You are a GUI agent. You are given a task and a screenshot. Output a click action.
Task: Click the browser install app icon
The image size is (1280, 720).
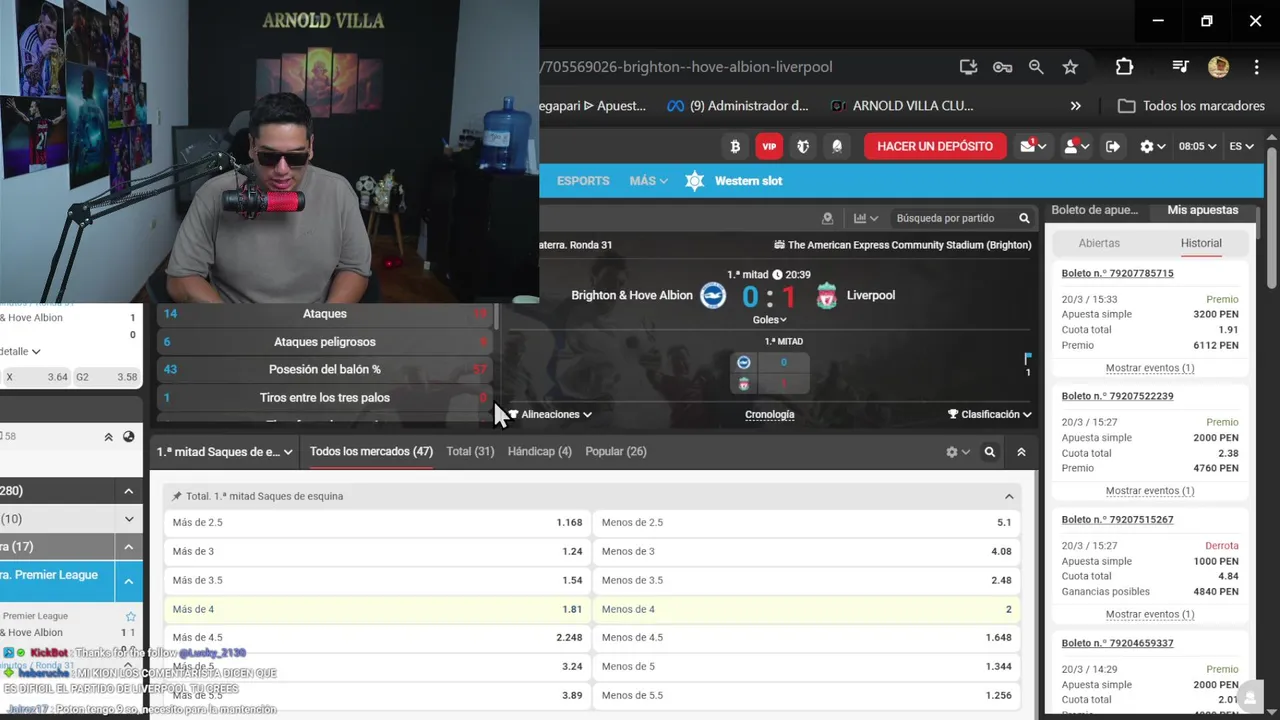coord(968,67)
